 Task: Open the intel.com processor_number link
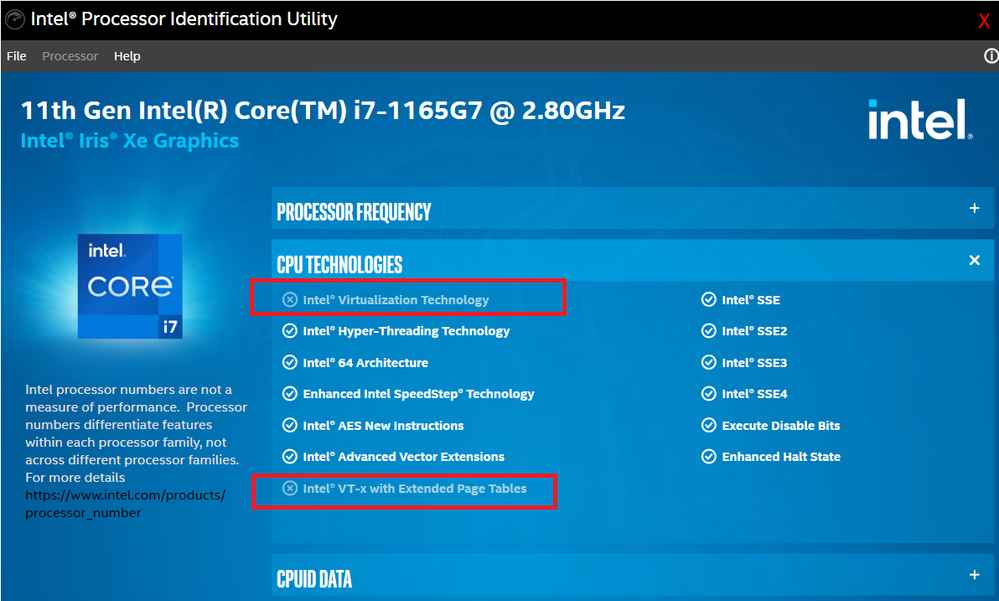tap(126, 503)
